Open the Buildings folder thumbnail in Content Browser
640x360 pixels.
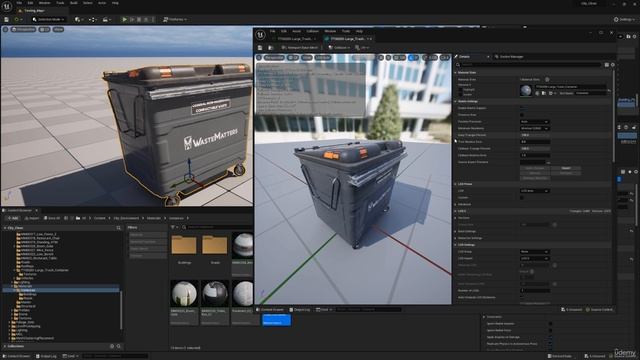coord(184,246)
